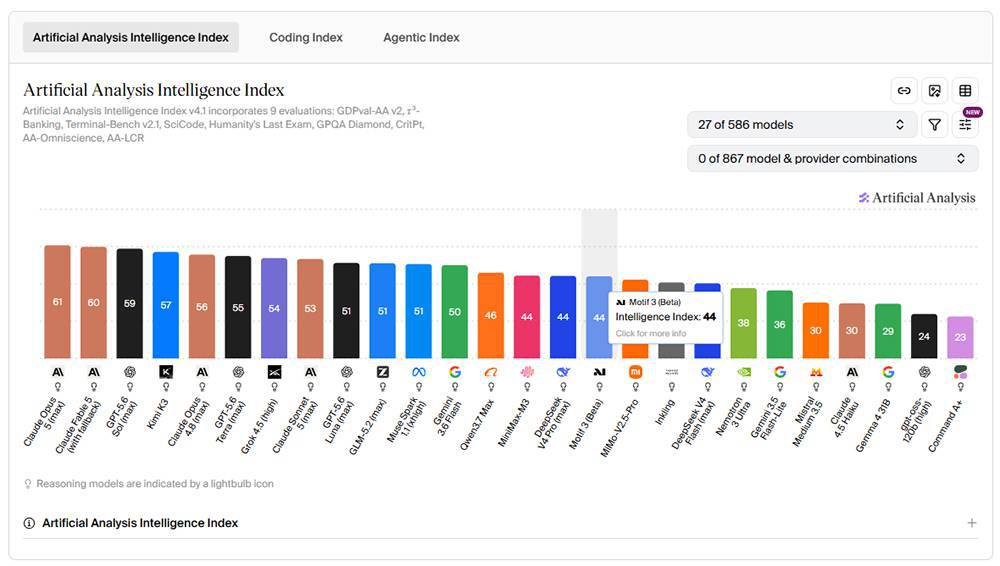Screen dimensions: 1000x566
Task: Click Anthropic logo under Claude Opus 5 (max)
Action: (x=57, y=372)
